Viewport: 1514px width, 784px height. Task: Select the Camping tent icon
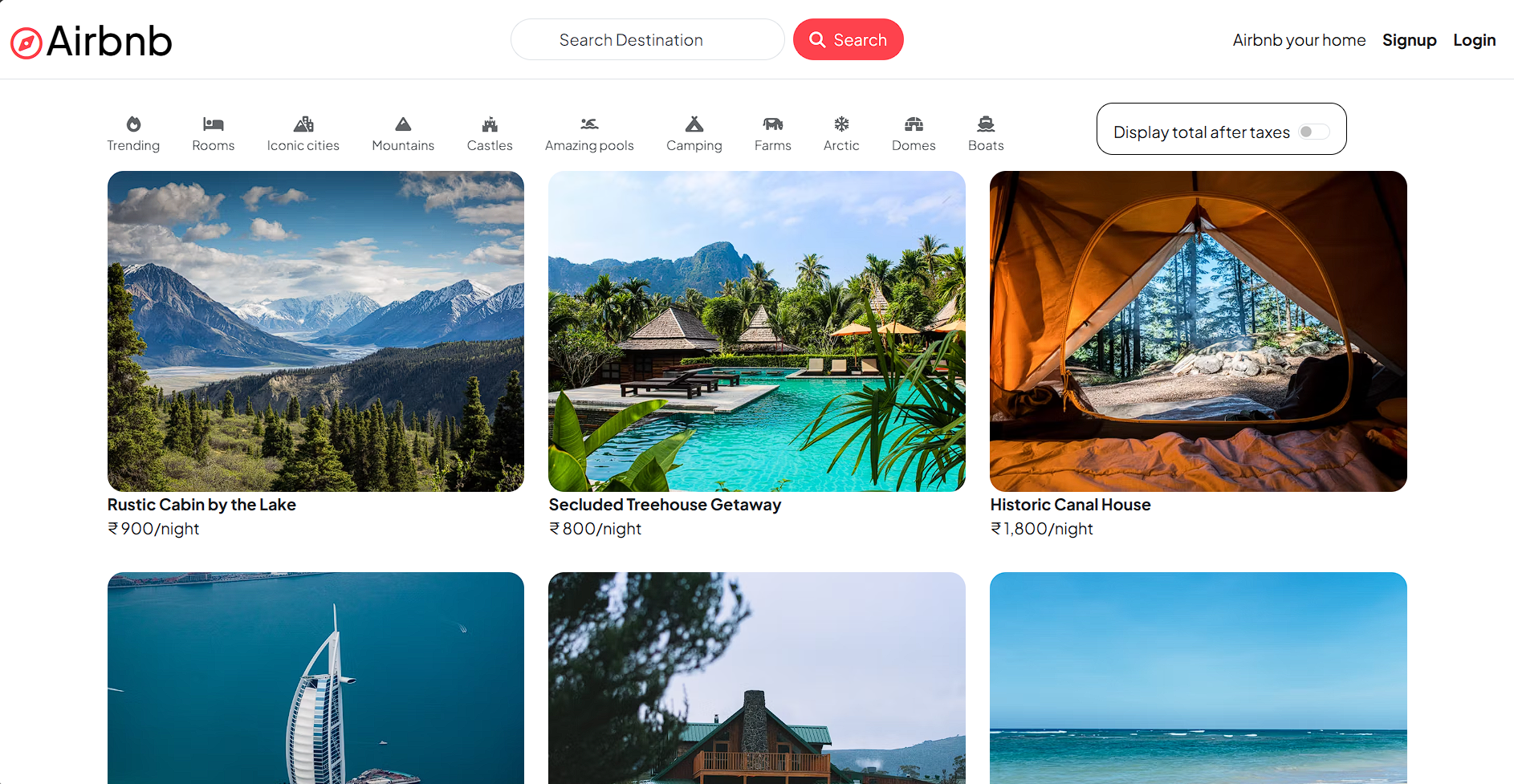click(694, 124)
